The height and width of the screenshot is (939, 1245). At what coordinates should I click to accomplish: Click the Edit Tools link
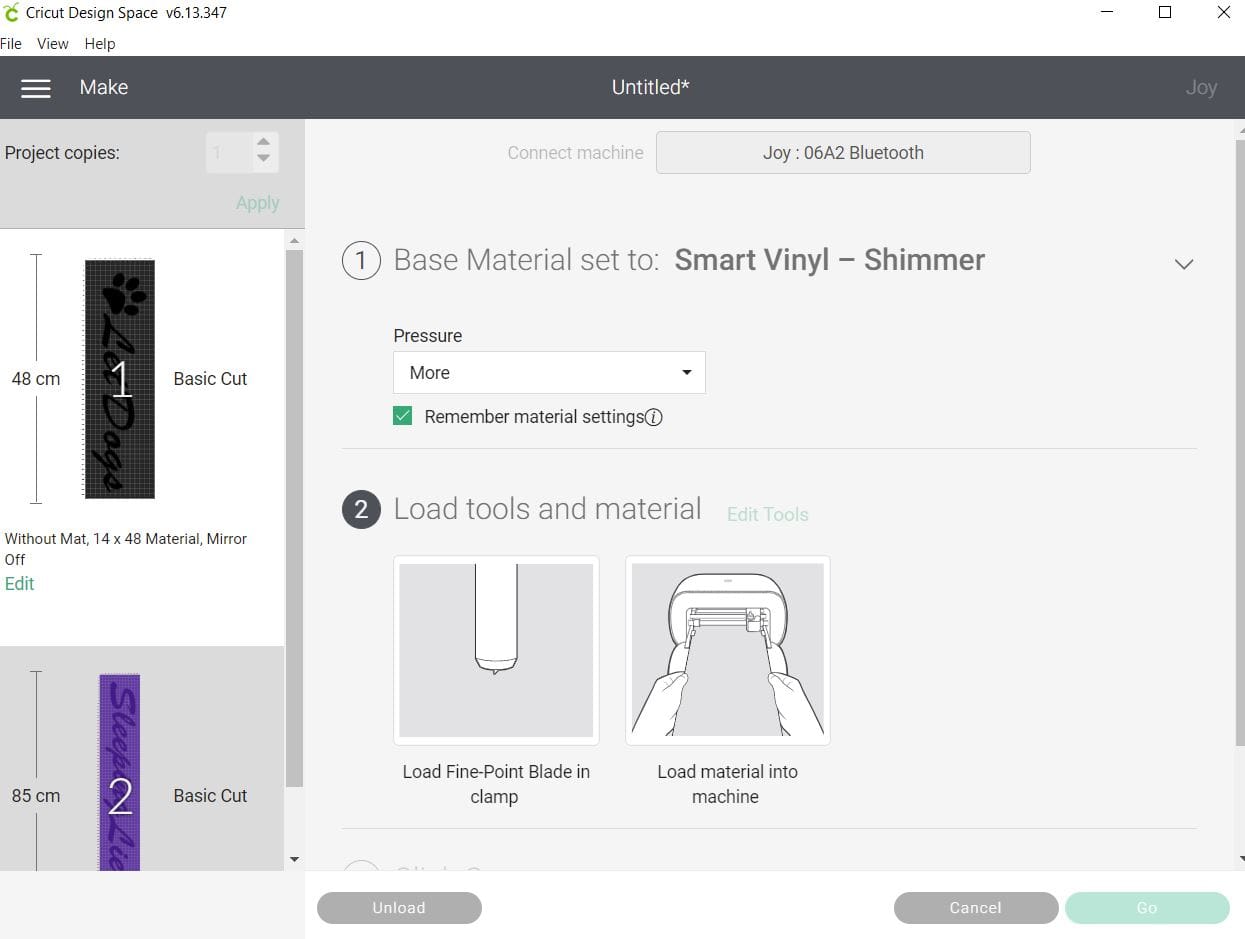tap(768, 514)
